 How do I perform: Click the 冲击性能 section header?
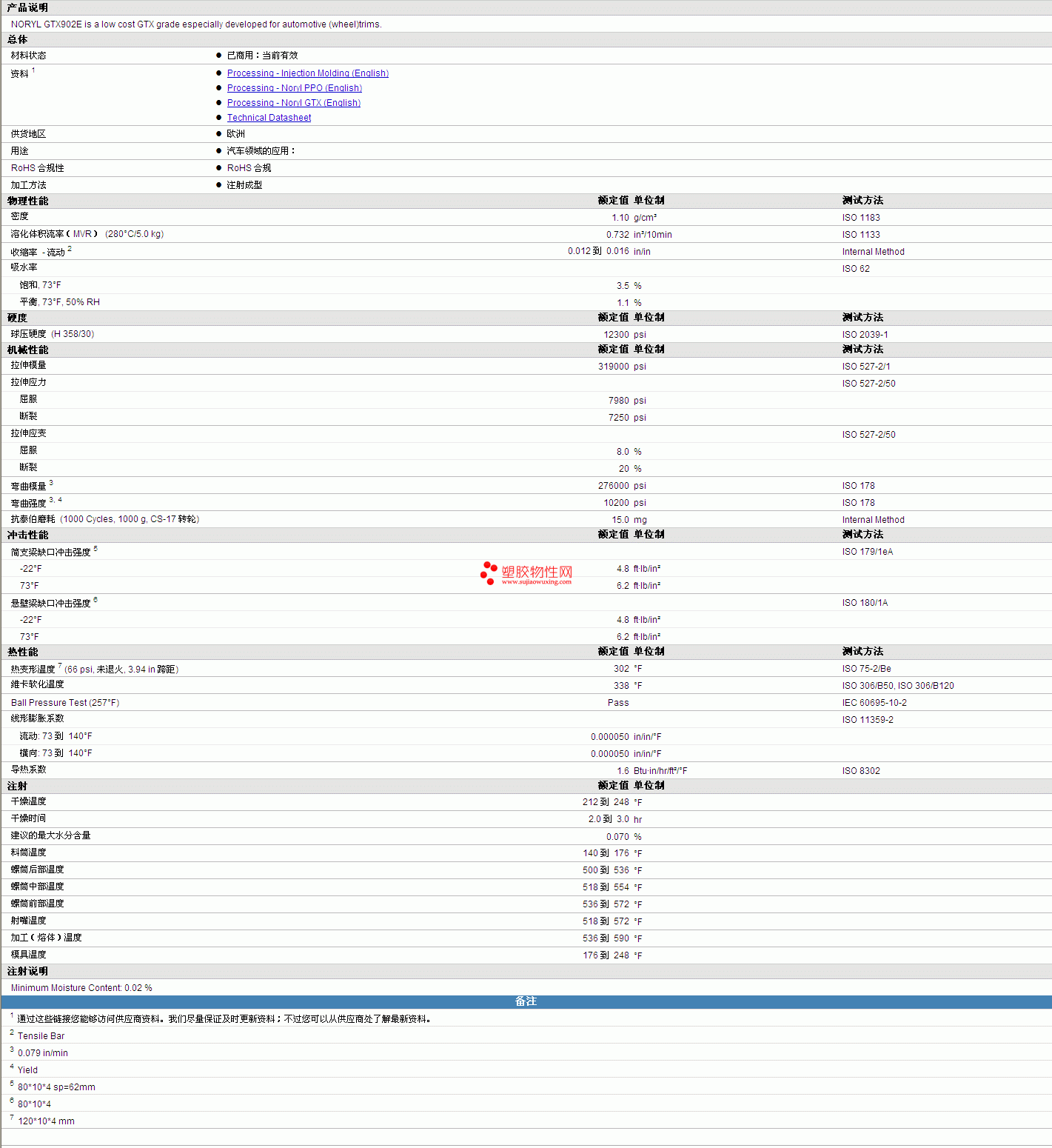pos(27,535)
